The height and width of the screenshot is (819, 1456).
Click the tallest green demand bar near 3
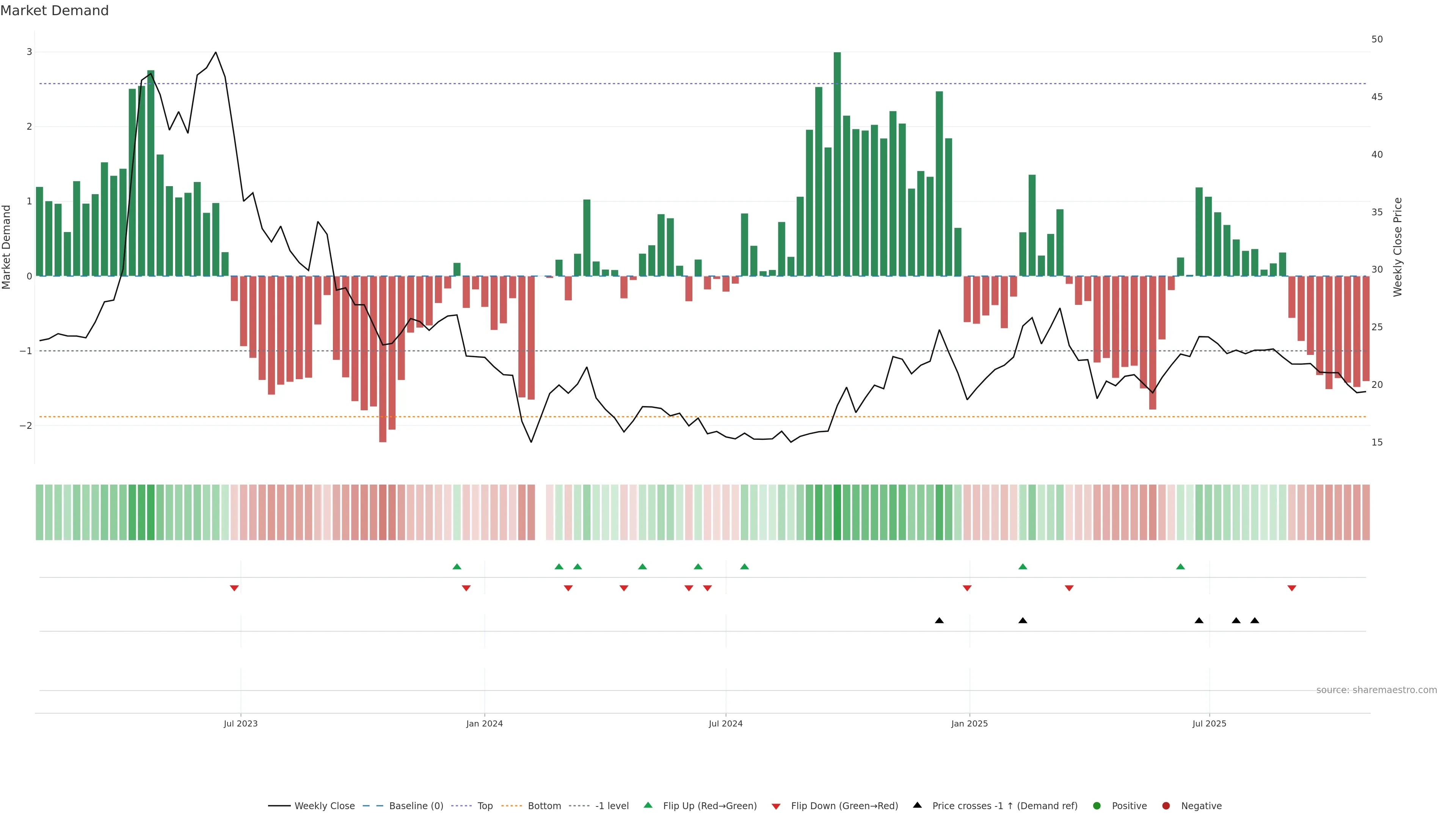click(837, 164)
